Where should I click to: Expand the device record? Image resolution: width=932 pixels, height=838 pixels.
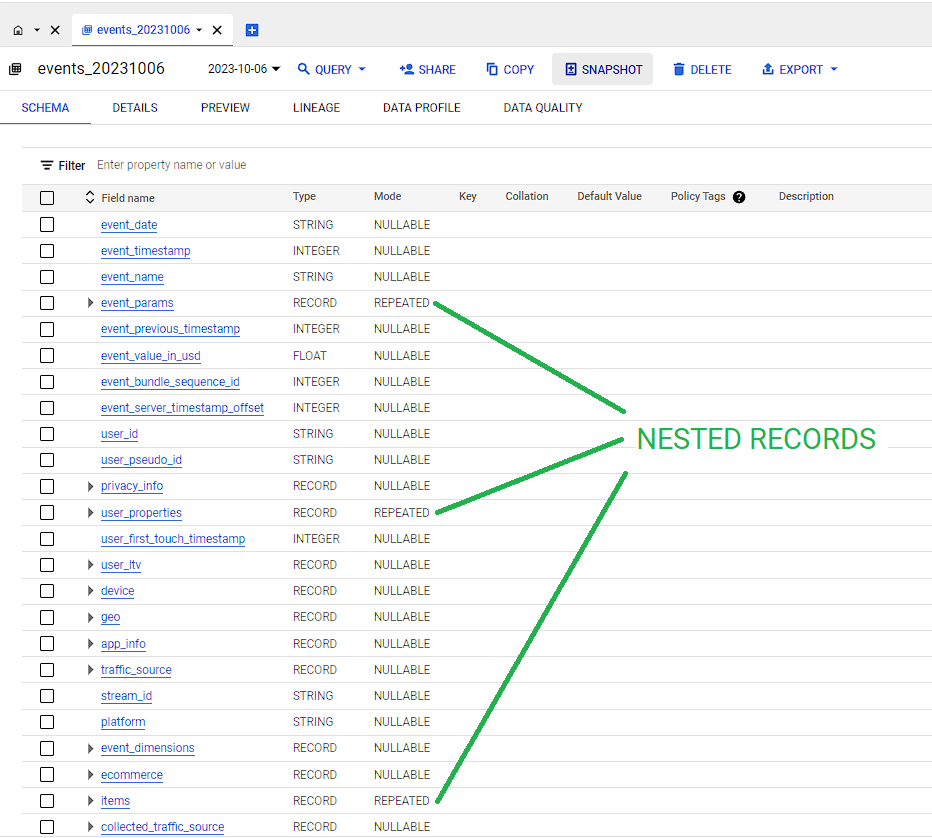90,591
